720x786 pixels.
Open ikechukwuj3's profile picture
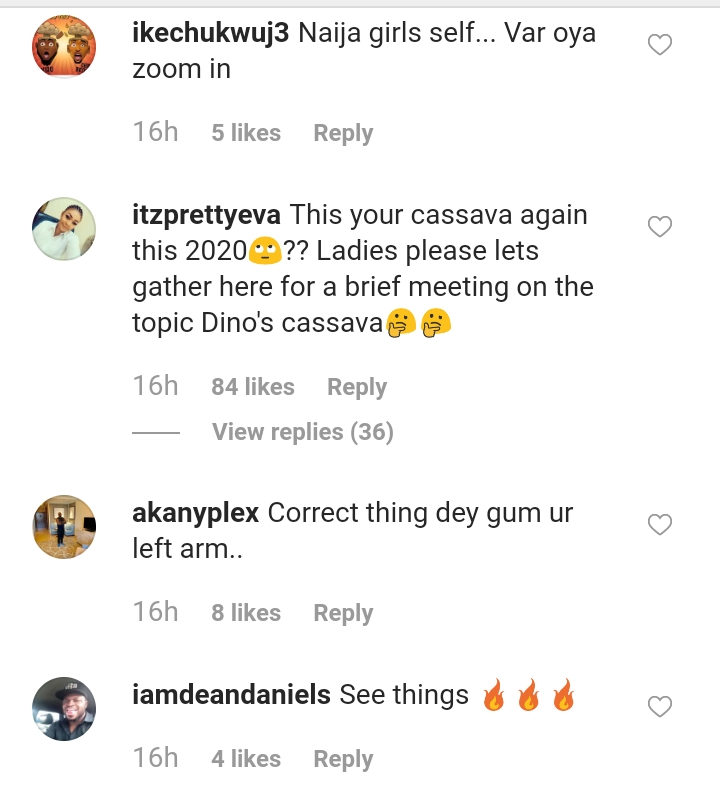[65, 46]
